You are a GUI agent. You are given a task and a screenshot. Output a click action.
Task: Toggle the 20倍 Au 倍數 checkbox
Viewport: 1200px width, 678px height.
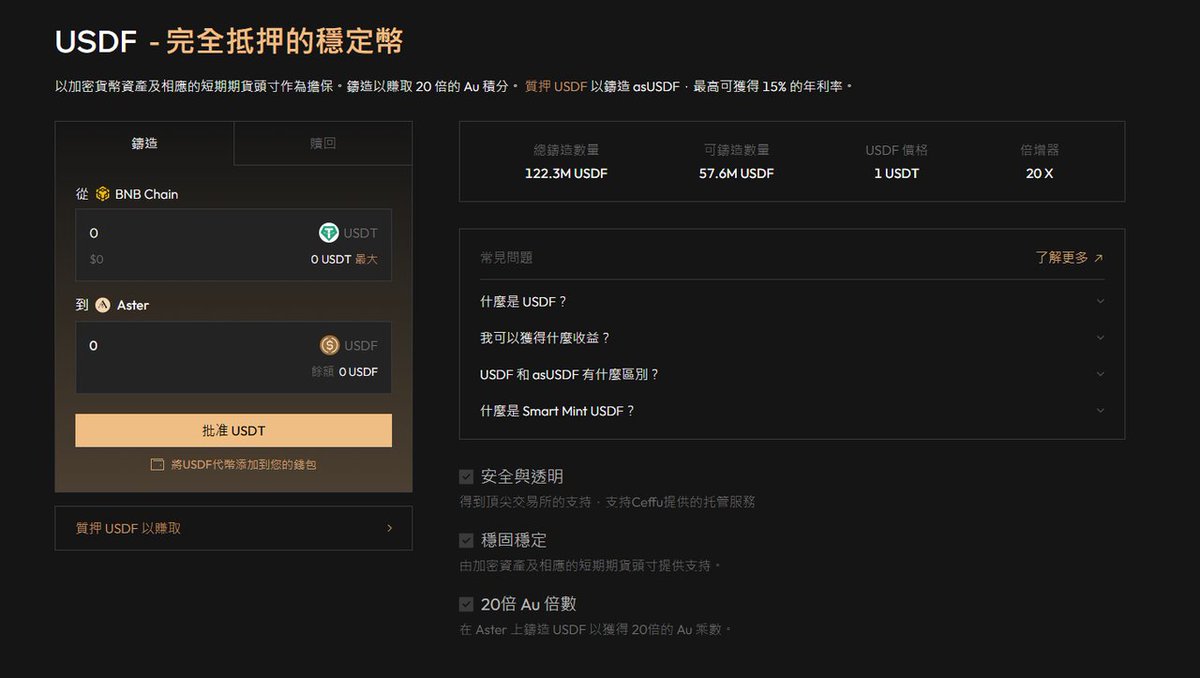(466, 604)
